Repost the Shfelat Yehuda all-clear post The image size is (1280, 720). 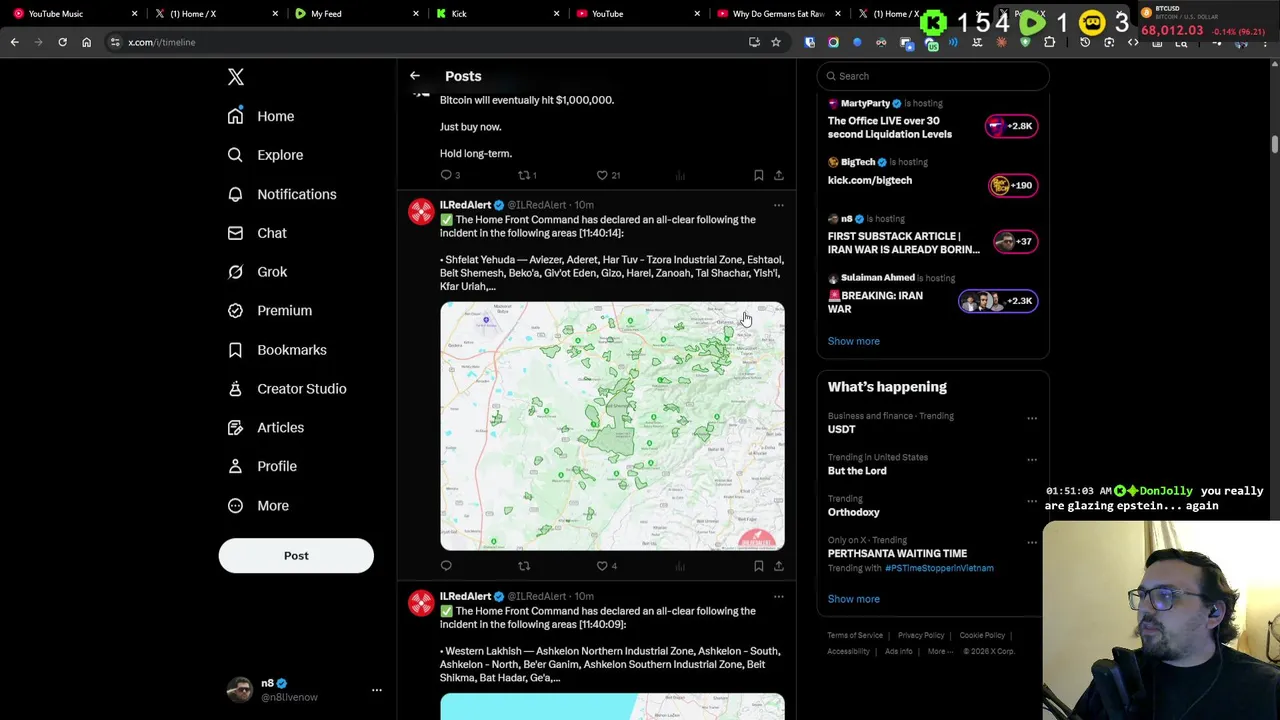524,566
